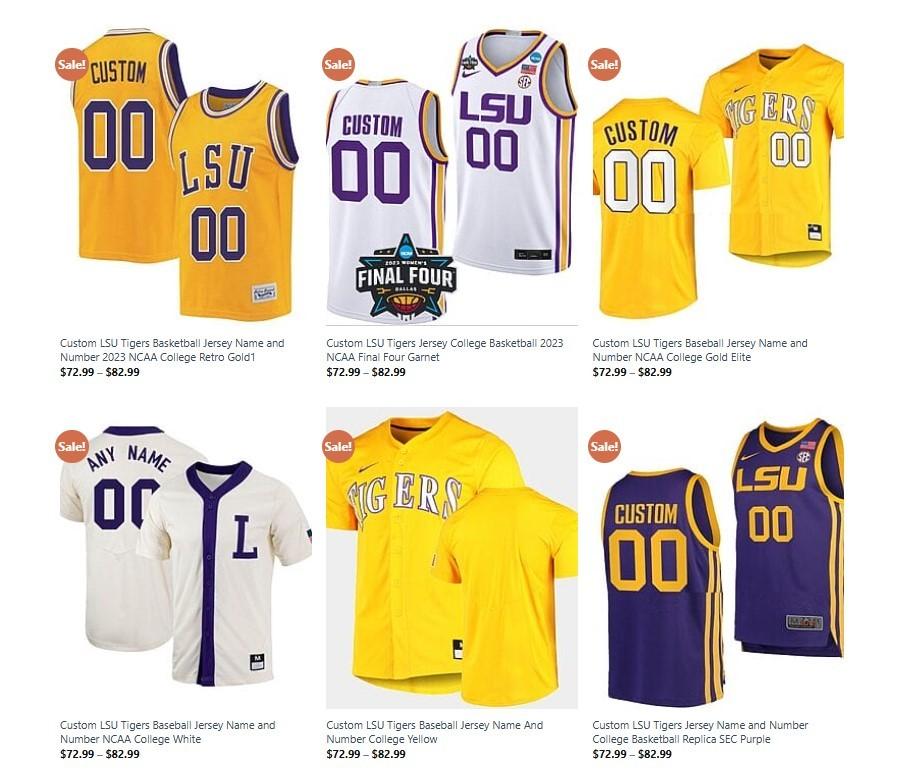
Task: Open NCAA College Gold Elite baseball link
Action: click(x=700, y=350)
